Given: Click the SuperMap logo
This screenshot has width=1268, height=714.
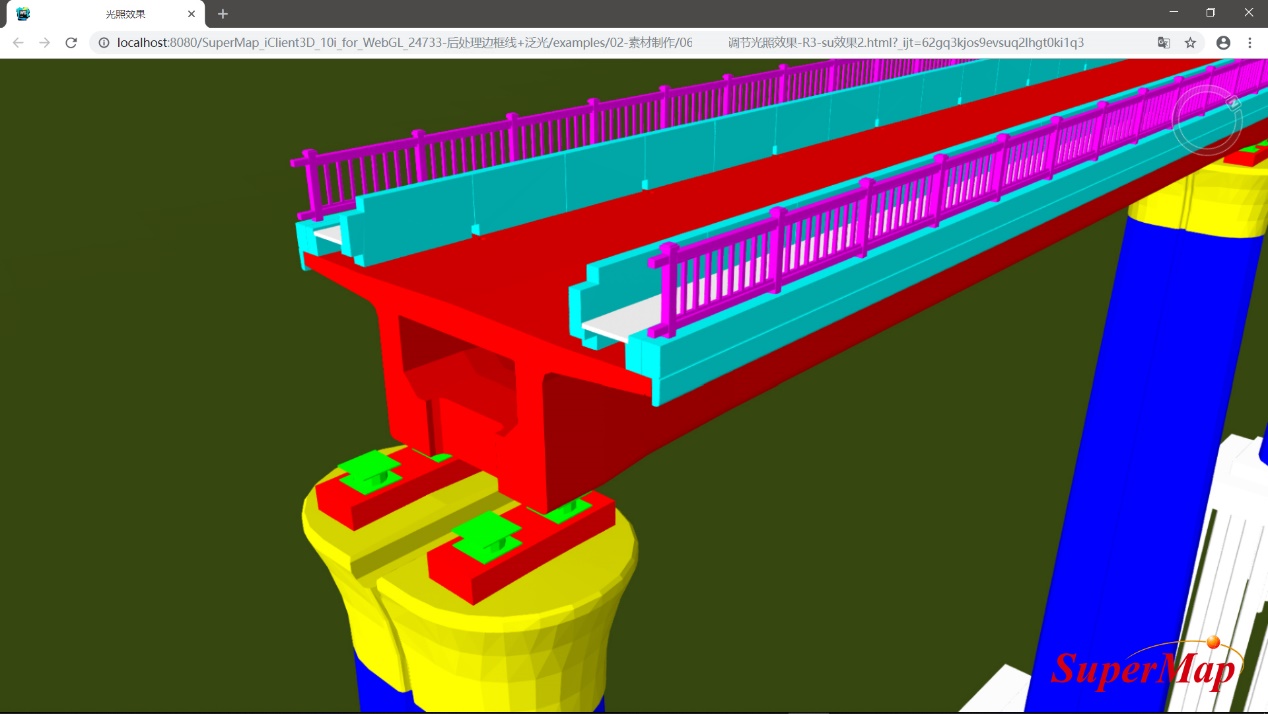Looking at the screenshot, I should click(x=1145, y=667).
